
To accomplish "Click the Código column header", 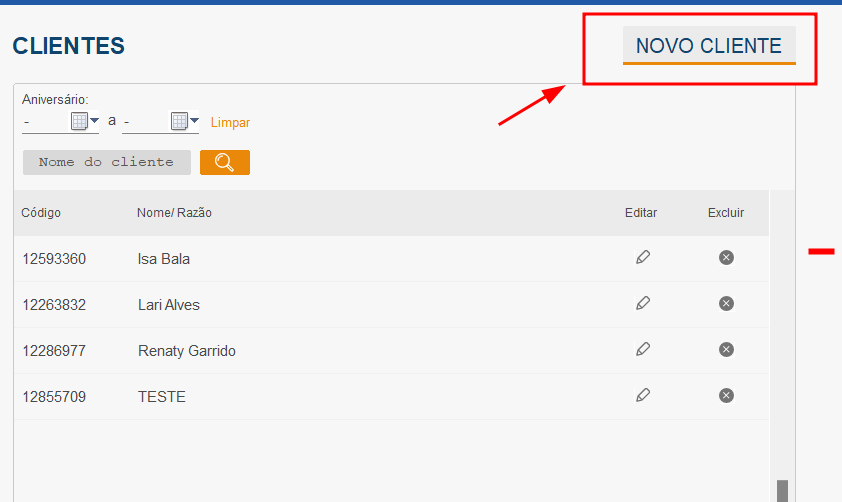I will pos(41,213).
